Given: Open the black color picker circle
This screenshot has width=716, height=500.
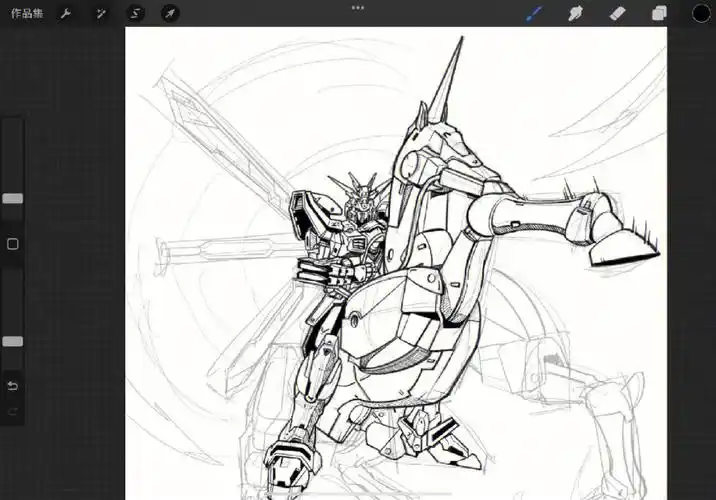Looking at the screenshot, I should 702,14.
